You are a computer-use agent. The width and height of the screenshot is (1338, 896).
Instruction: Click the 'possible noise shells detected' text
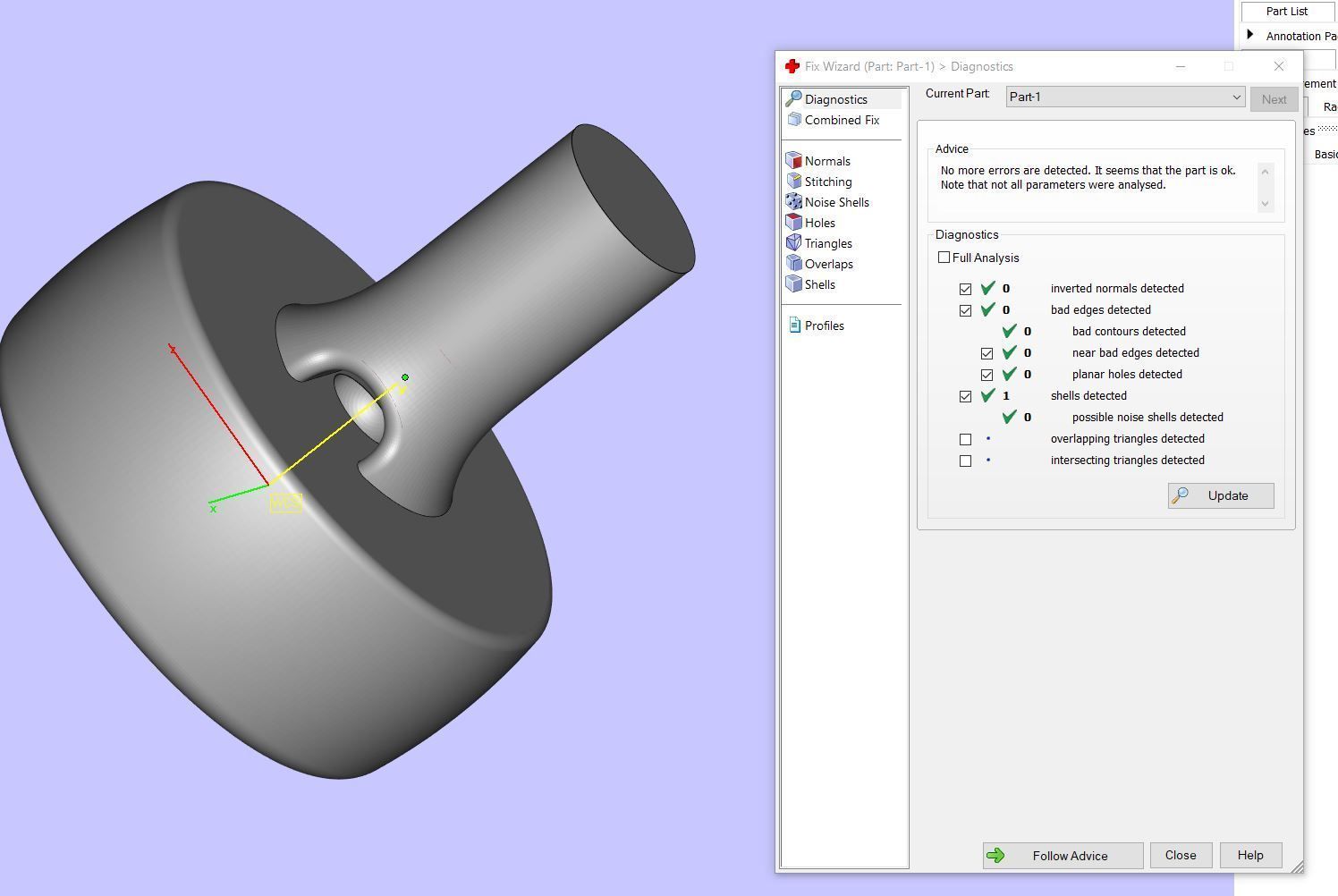1147,417
